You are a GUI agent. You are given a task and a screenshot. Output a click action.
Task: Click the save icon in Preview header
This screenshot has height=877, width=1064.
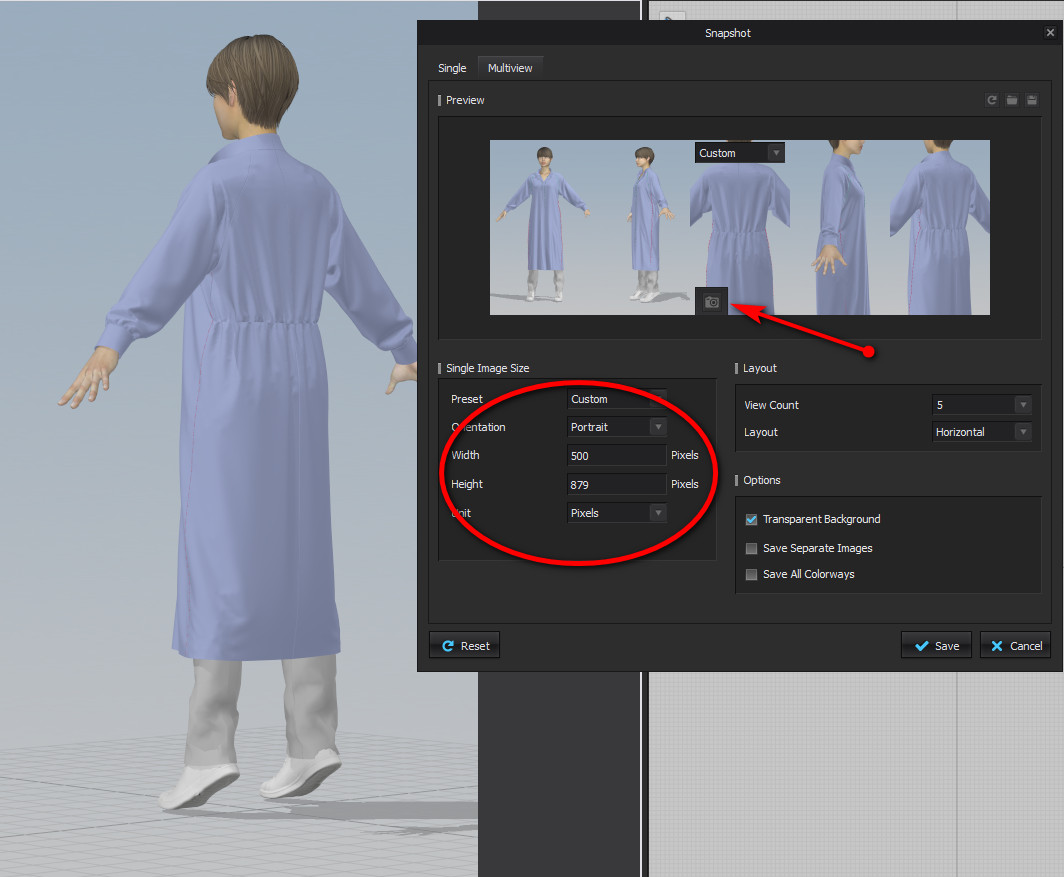tap(1032, 100)
